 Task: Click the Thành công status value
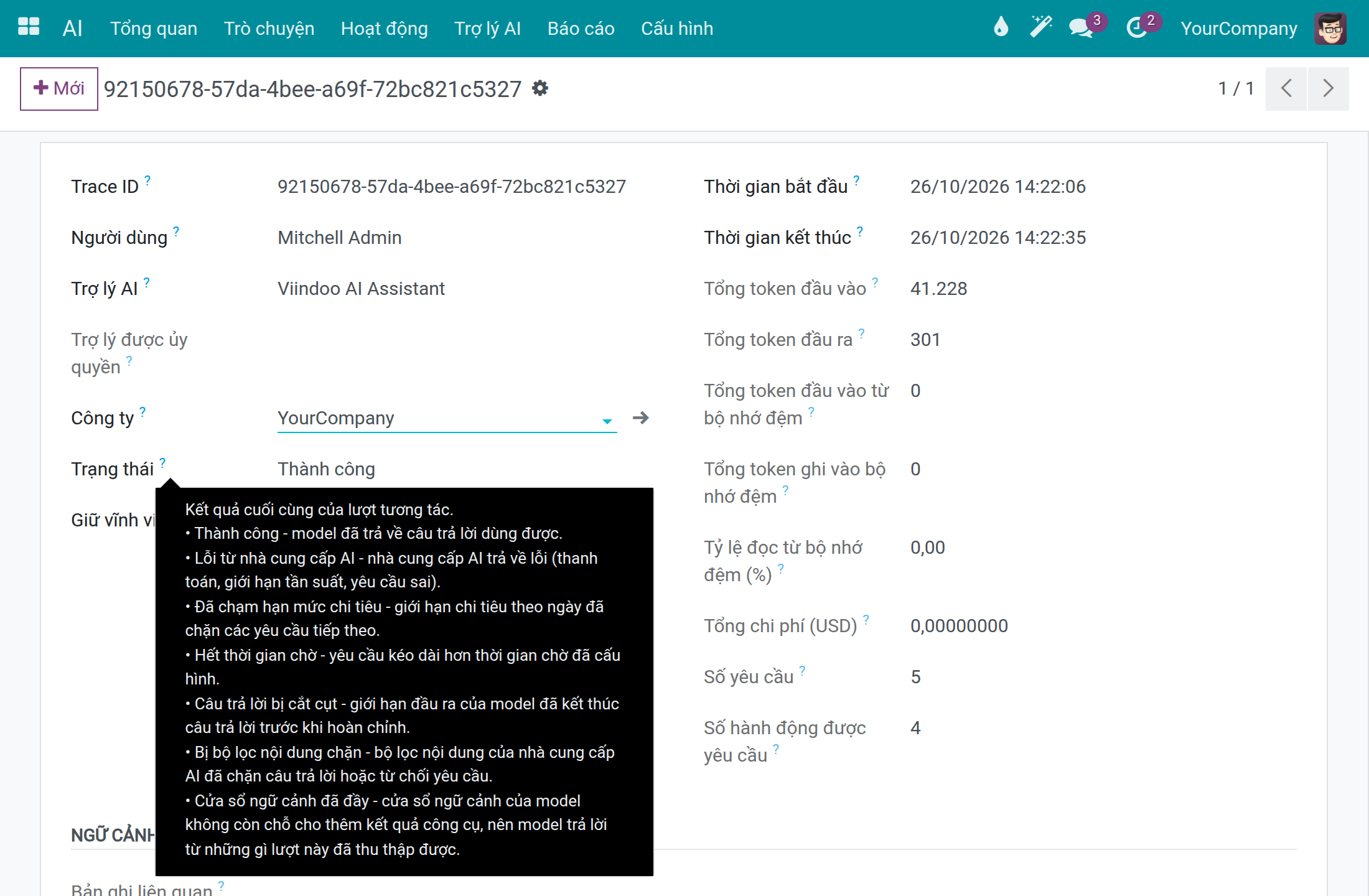pos(326,469)
